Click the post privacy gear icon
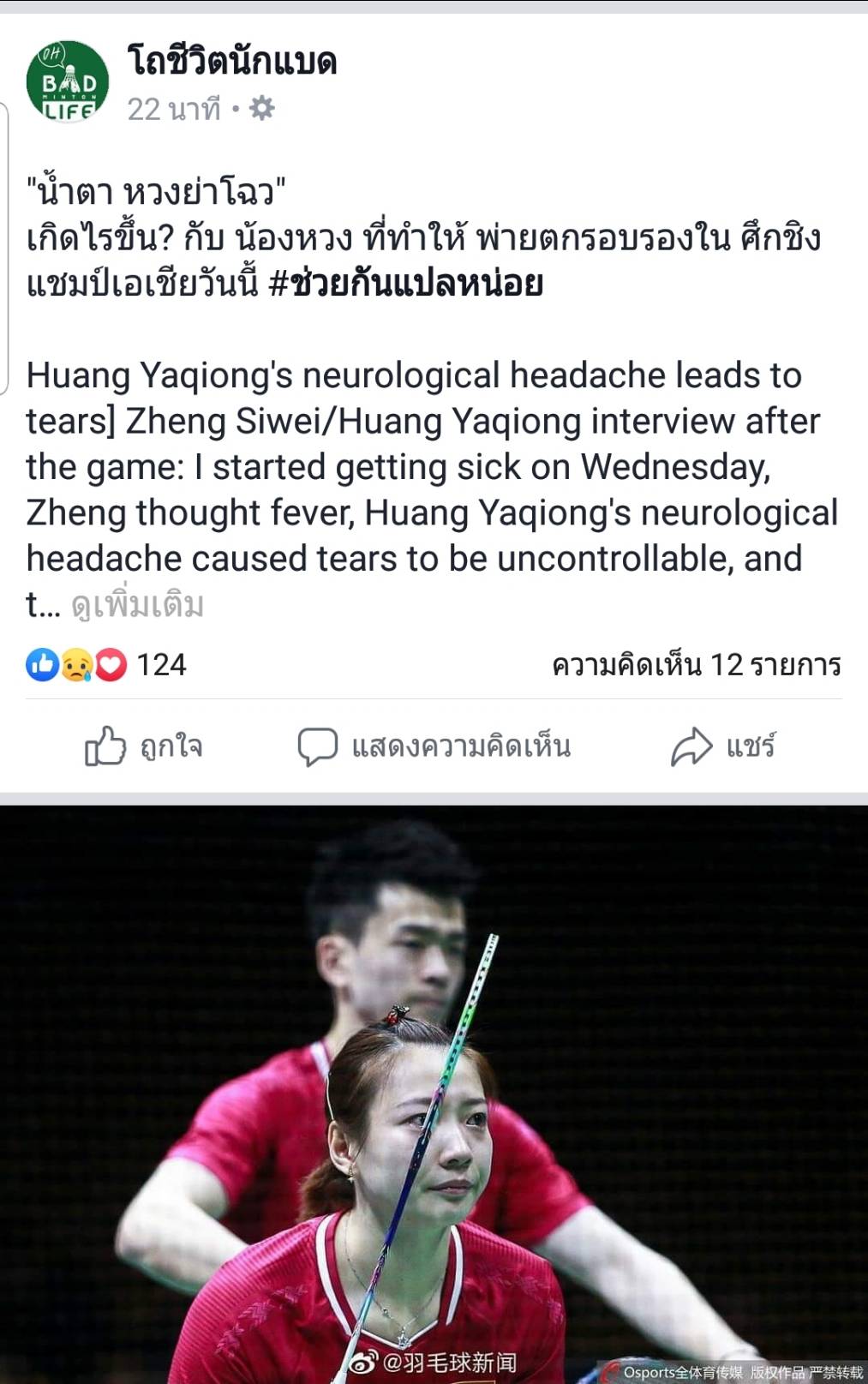The image size is (868, 1384). (261, 109)
